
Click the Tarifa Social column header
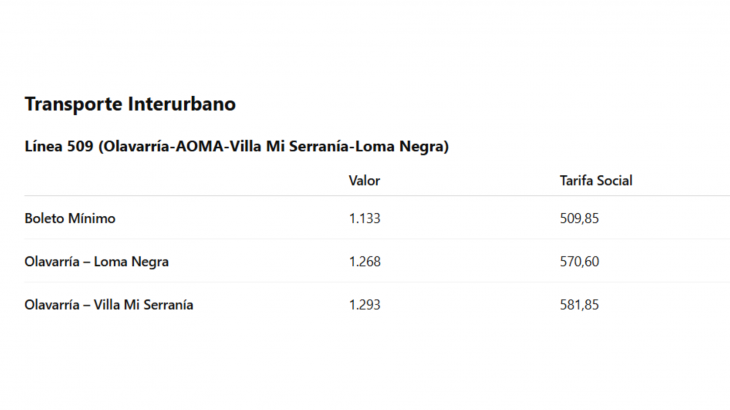click(x=596, y=181)
